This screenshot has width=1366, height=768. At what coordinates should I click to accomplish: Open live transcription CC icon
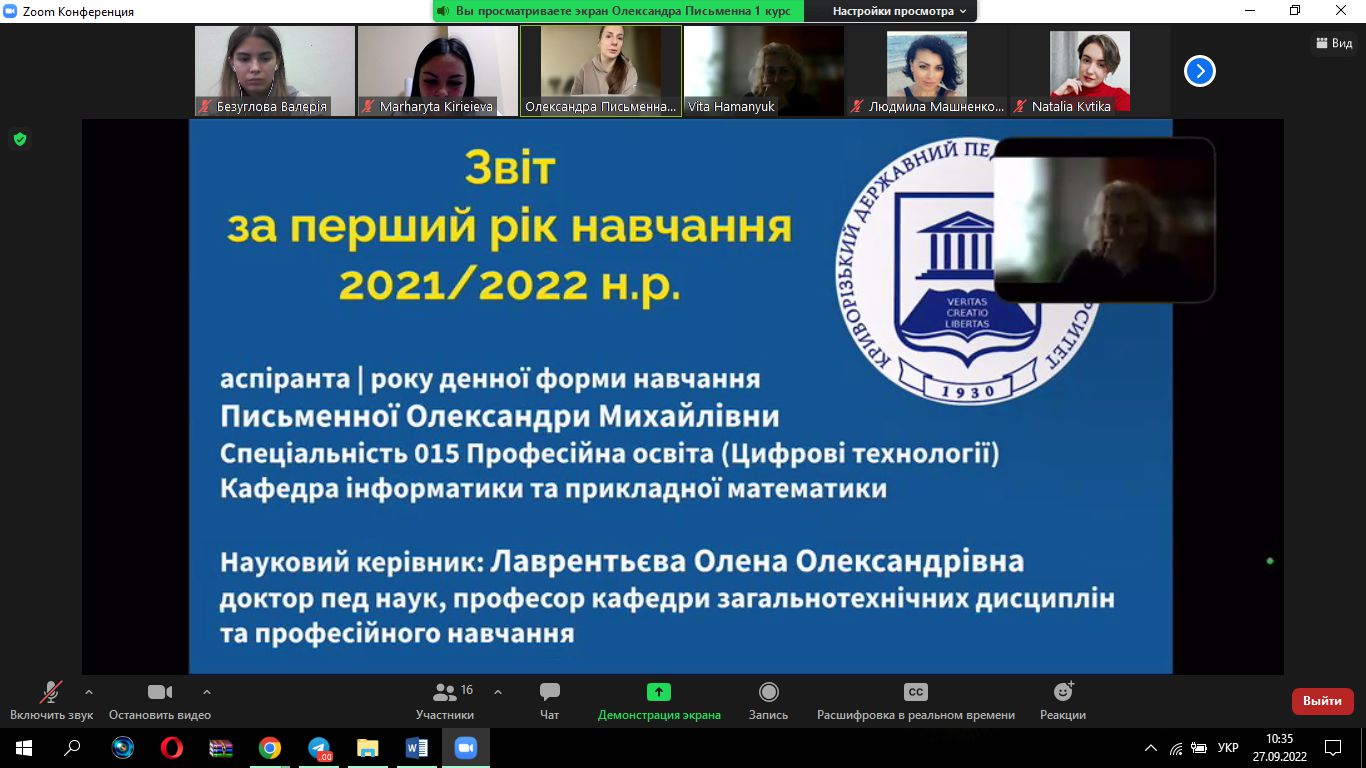click(915, 693)
